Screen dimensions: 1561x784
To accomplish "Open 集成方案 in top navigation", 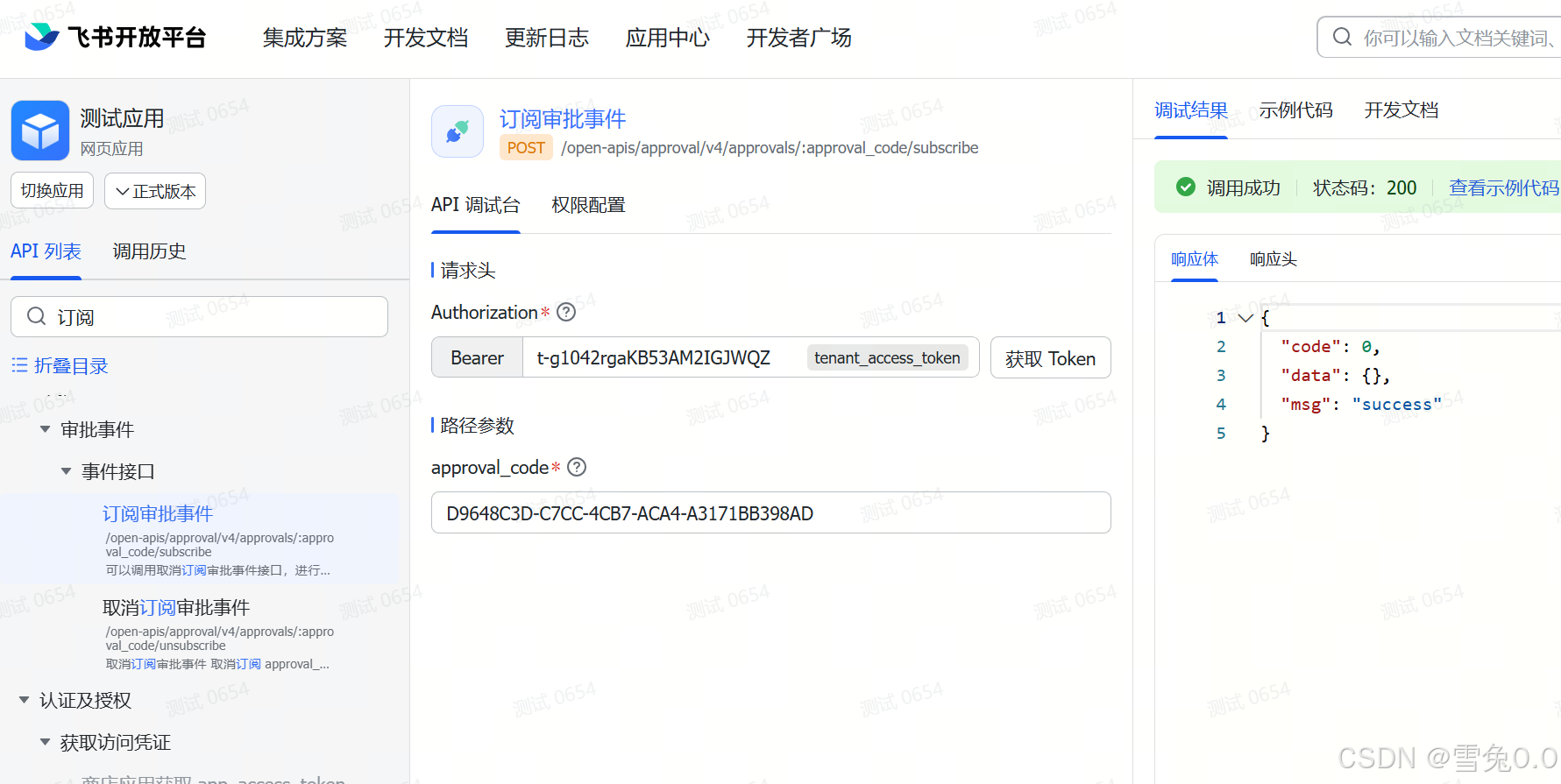I will pyautogui.click(x=305, y=38).
